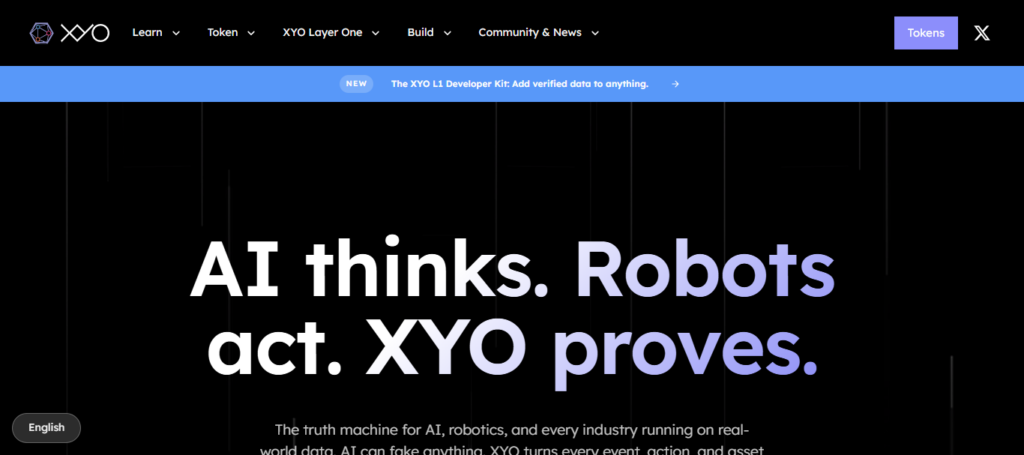Click the purple Tokens button
The height and width of the screenshot is (455, 1024).
925,33
